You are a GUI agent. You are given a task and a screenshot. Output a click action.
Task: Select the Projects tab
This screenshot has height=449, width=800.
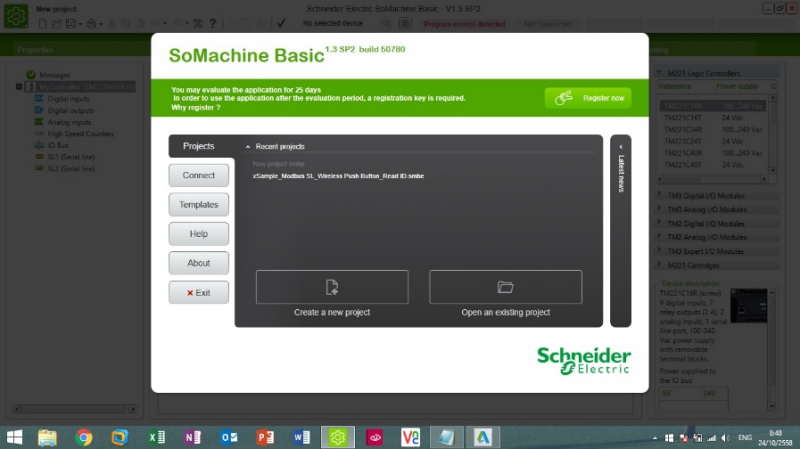(198, 146)
